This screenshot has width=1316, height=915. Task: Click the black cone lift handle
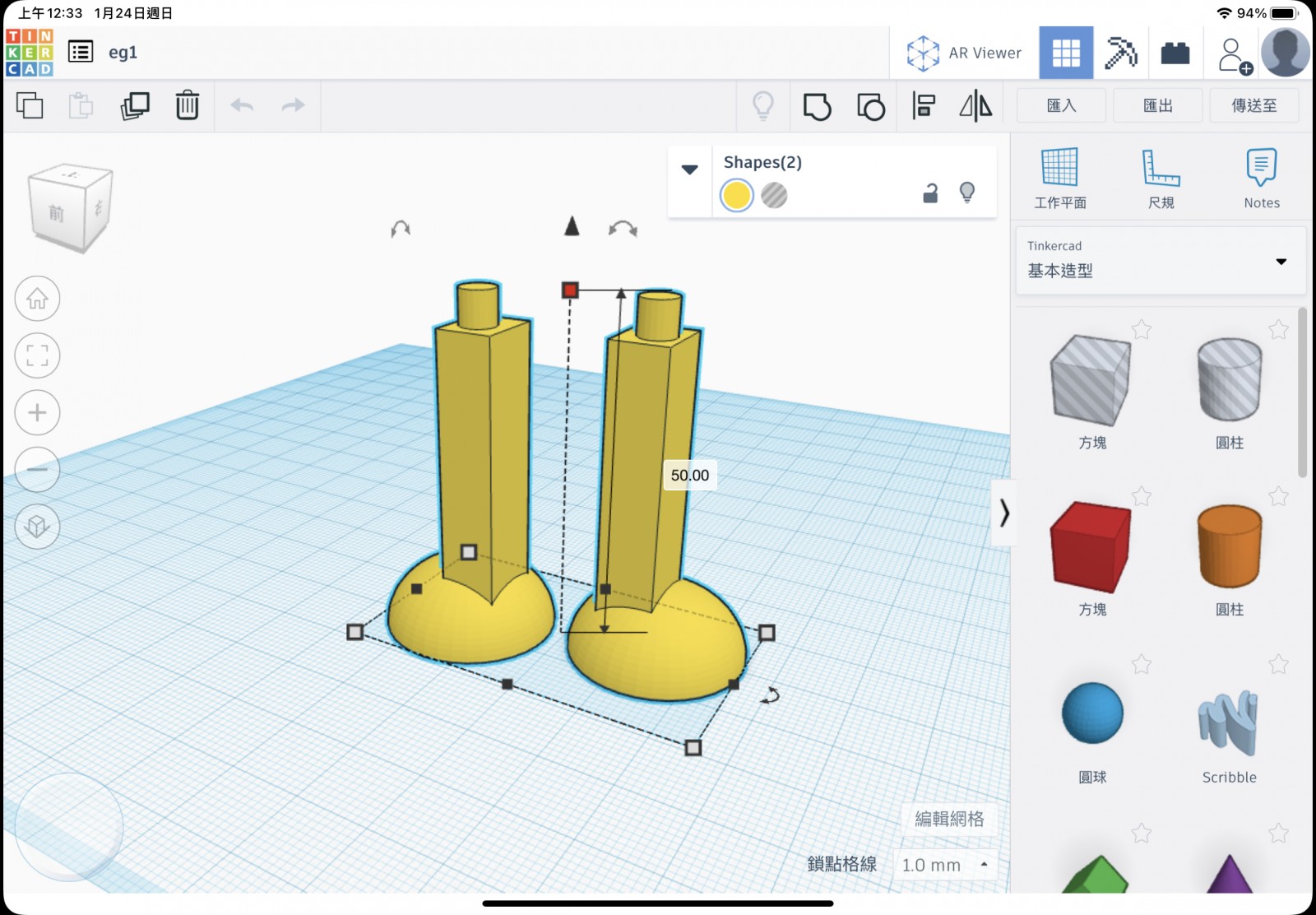[572, 225]
